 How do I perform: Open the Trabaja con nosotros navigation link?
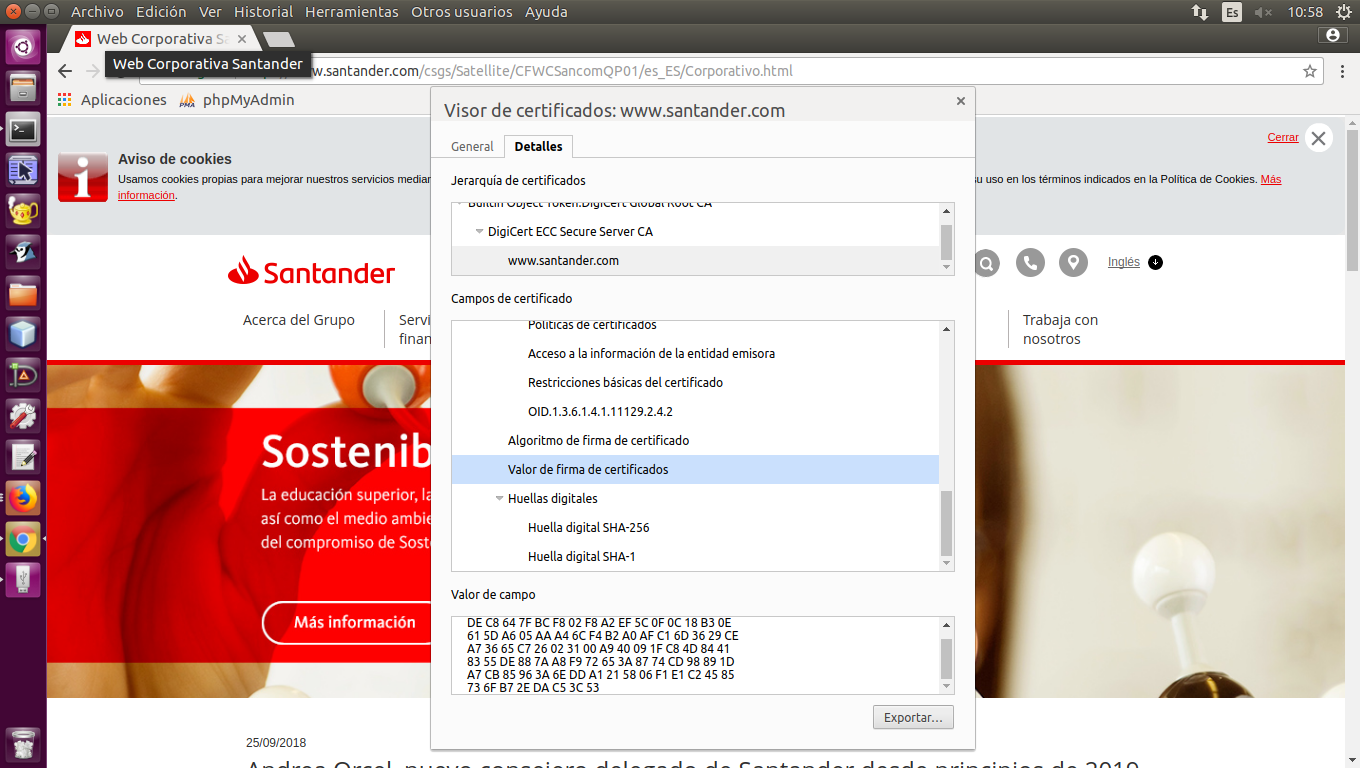(1060, 330)
